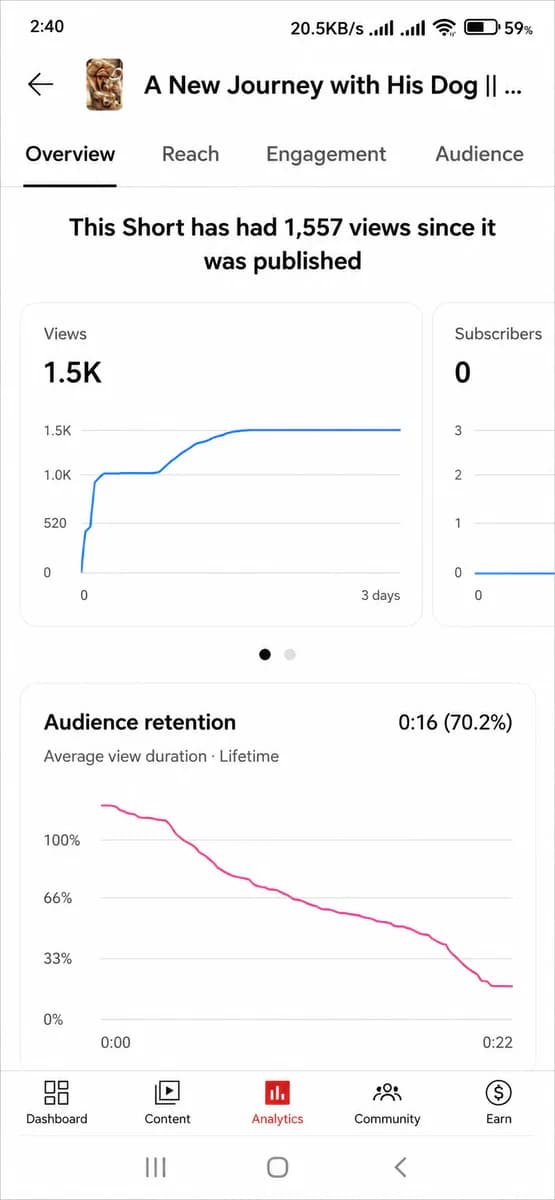Open the Views 1.5K card
This screenshot has width=555, height=1200.
click(x=221, y=465)
